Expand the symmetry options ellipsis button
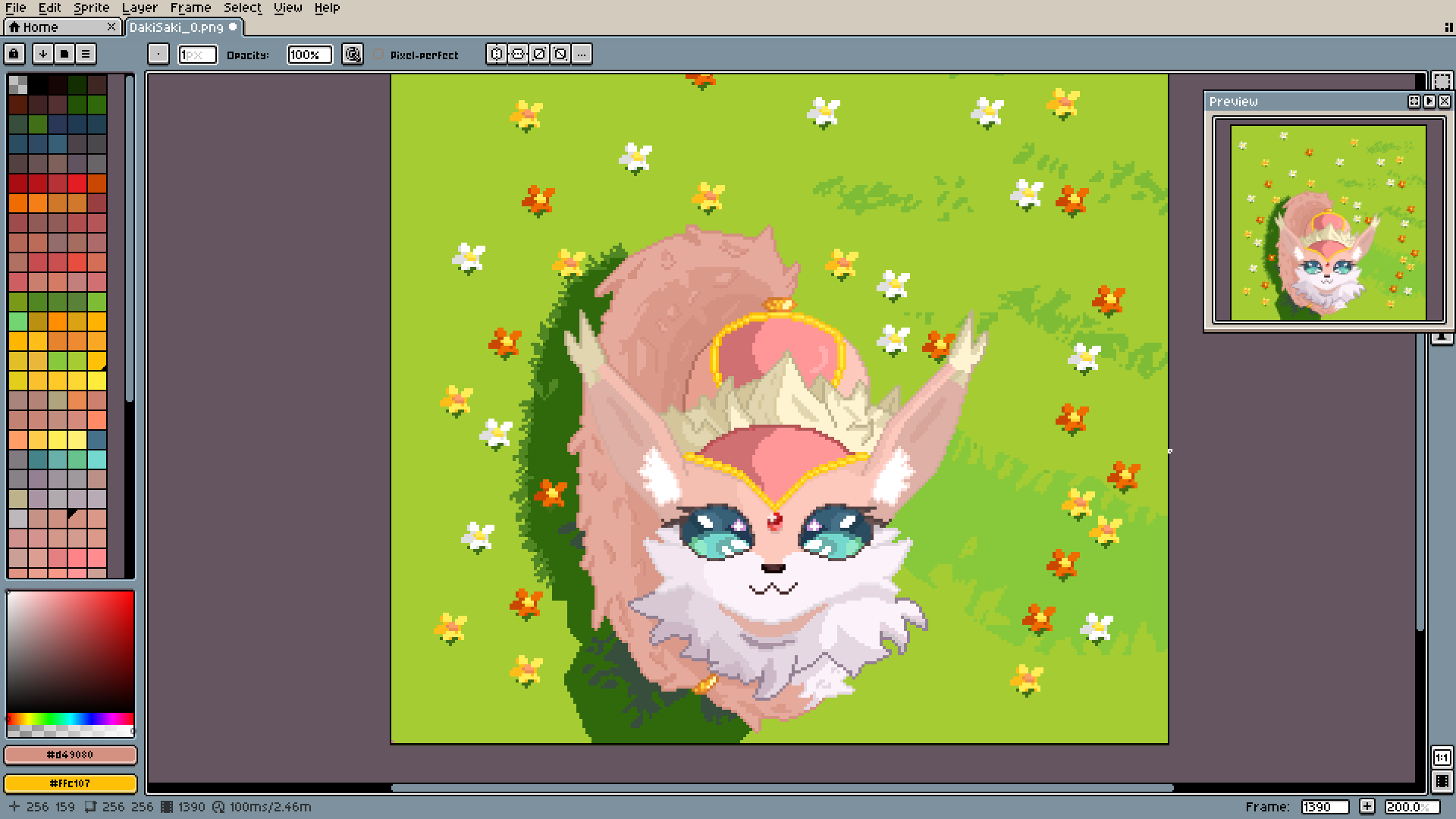This screenshot has width=1456, height=819. 582,54
